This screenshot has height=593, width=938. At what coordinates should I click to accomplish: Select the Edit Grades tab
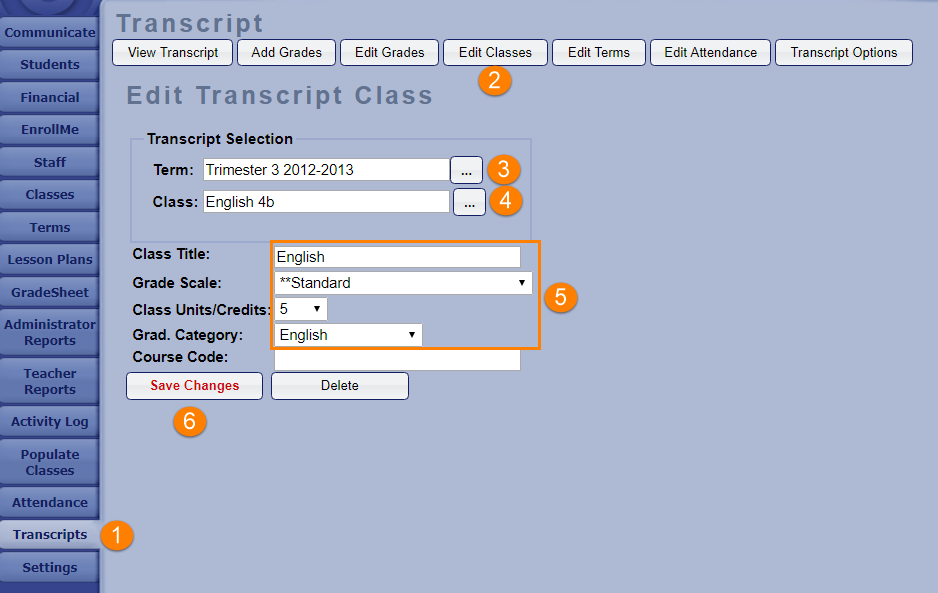click(x=389, y=52)
